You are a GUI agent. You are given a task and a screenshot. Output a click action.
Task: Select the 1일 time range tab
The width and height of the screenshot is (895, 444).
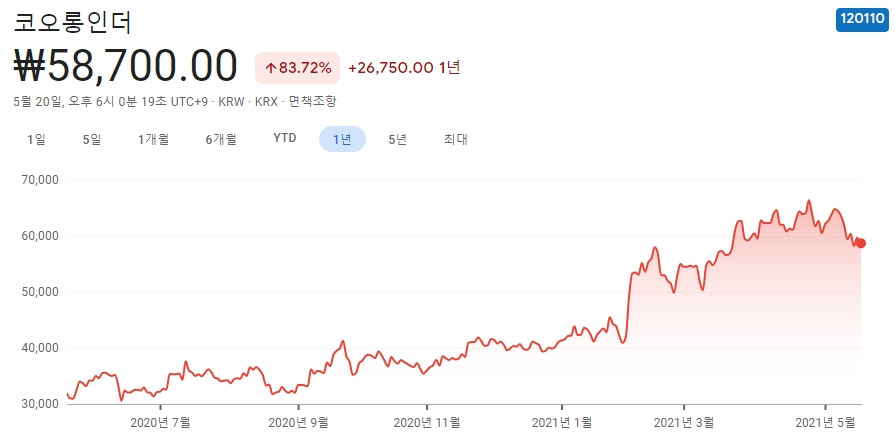pos(36,139)
